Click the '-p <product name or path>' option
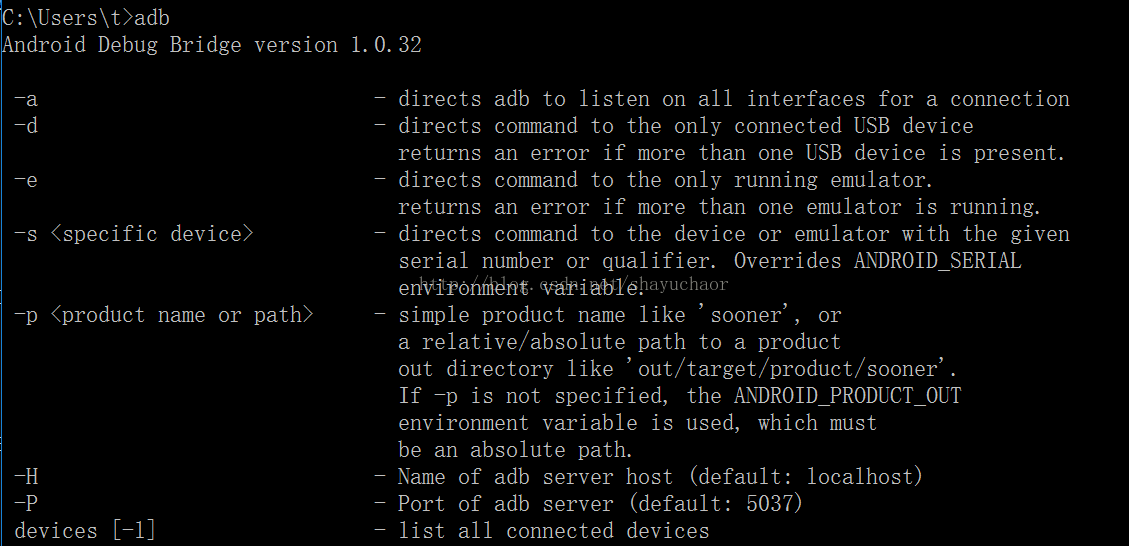This screenshot has height=546, width=1129. pos(164,315)
